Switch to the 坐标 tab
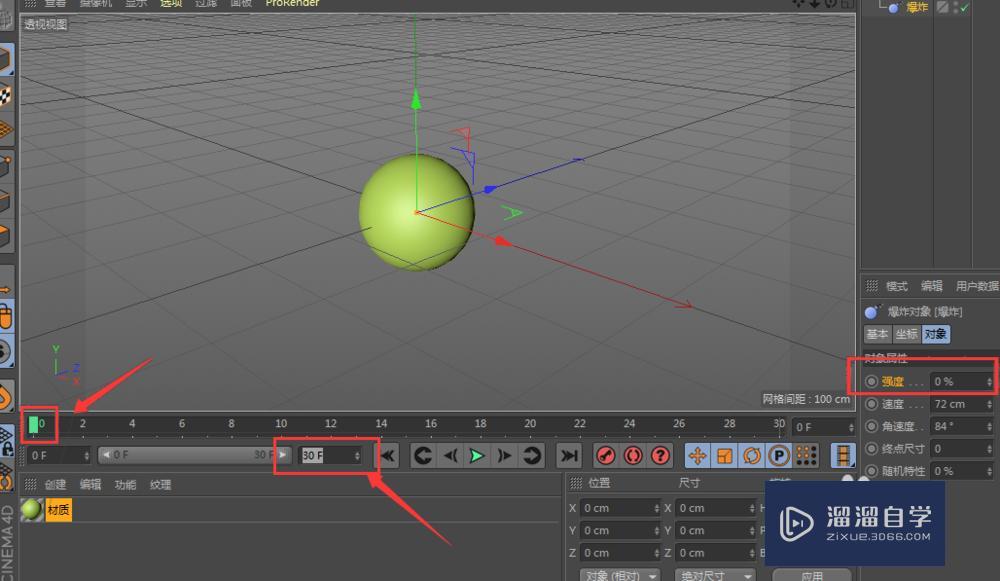Screen dimensions: 1000x581 click(x=906, y=334)
